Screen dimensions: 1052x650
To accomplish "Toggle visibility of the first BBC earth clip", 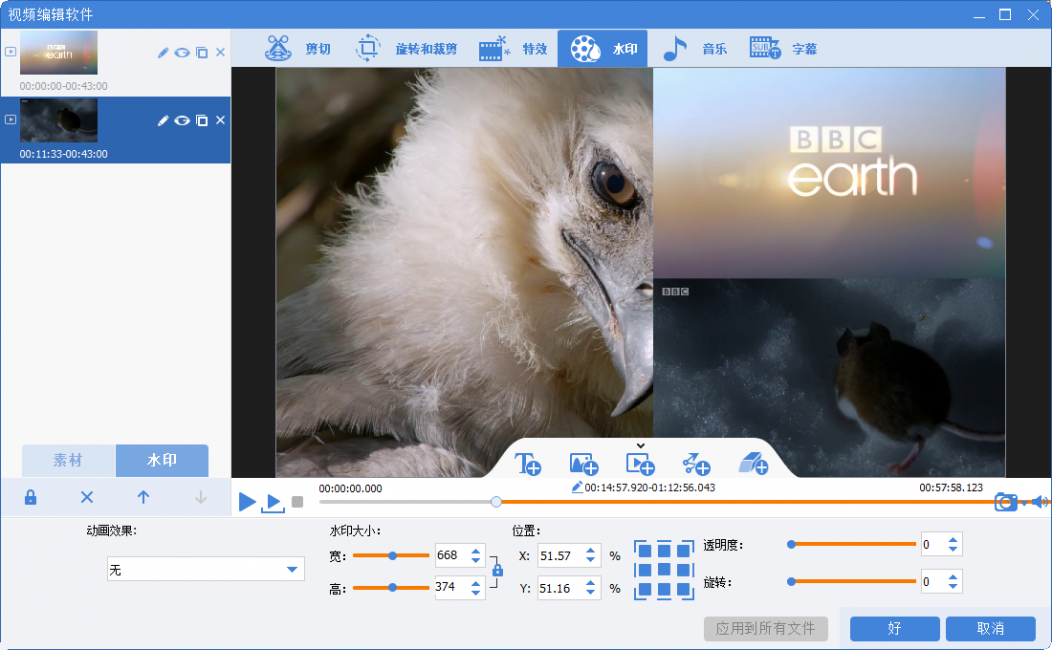I will 182,52.
